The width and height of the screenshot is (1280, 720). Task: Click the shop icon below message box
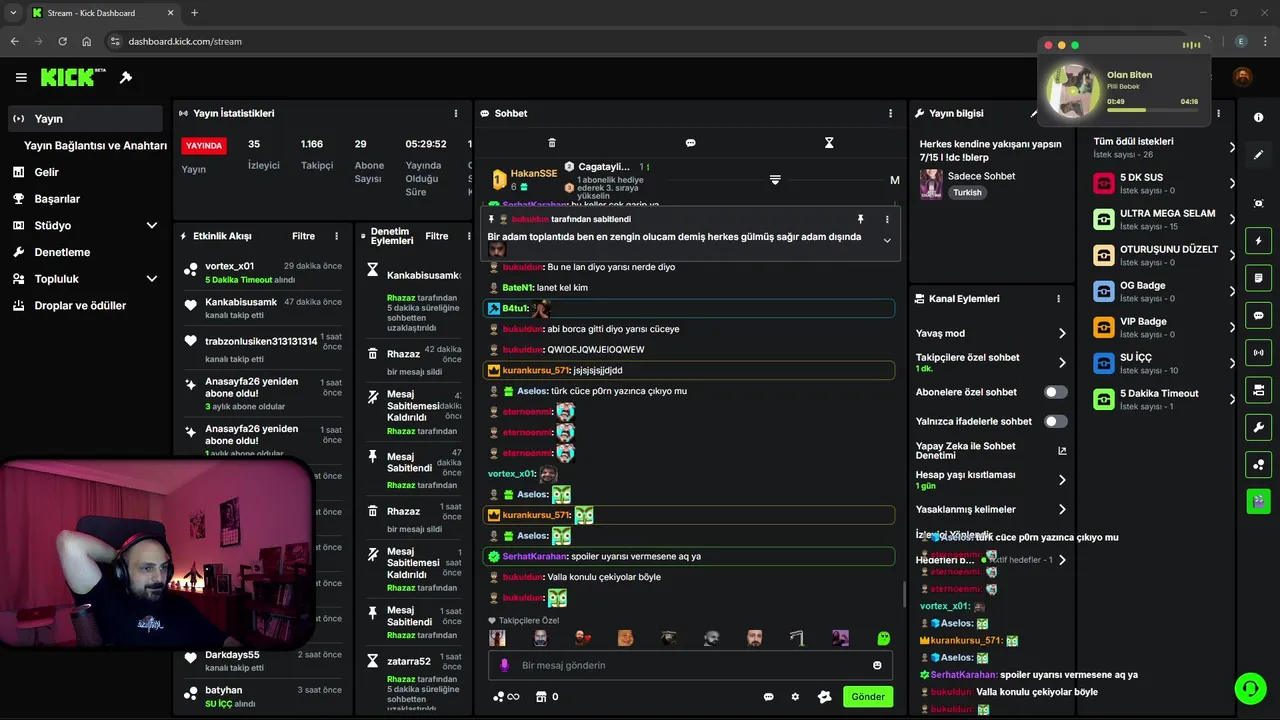[x=541, y=697]
